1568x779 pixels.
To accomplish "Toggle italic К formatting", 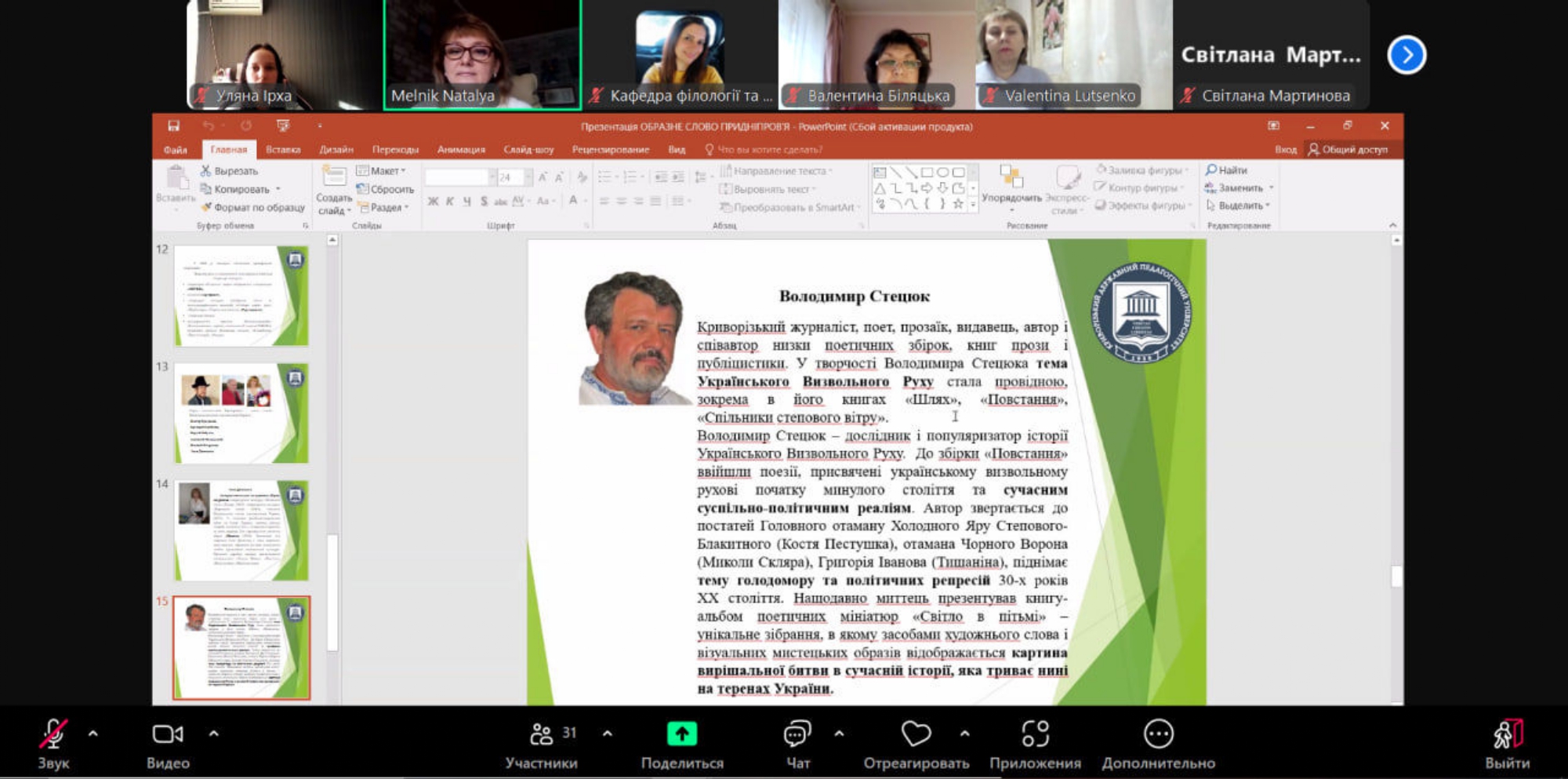I will (x=450, y=202).
